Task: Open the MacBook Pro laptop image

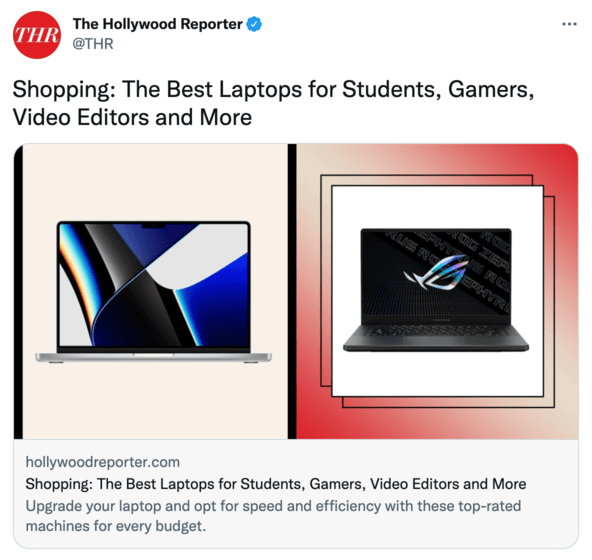Action: pos(153,292)
